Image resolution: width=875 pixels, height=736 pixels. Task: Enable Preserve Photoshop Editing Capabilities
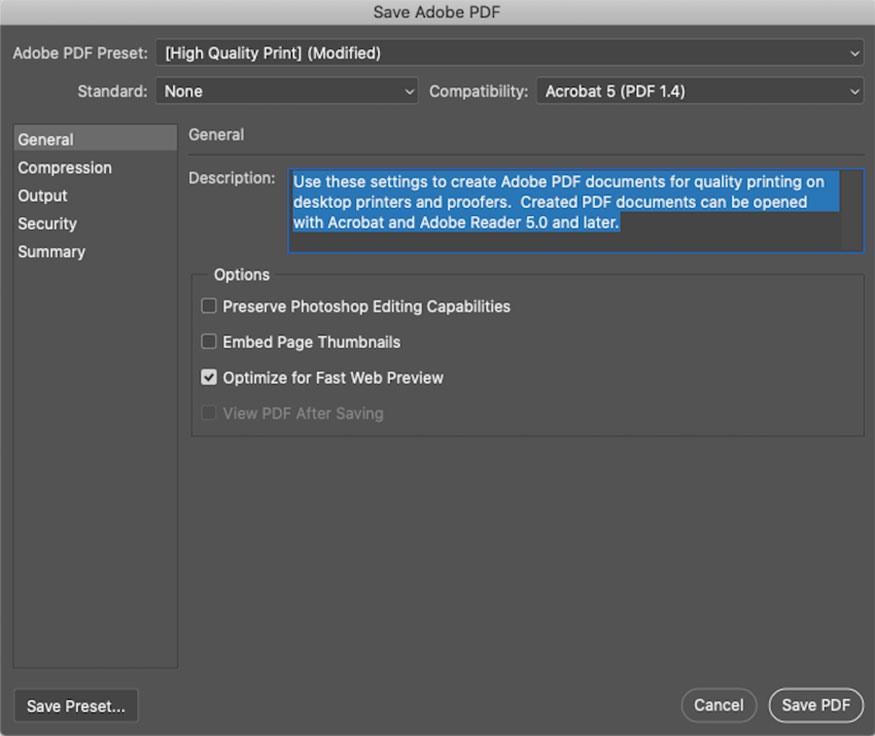[x=209, y=306]
